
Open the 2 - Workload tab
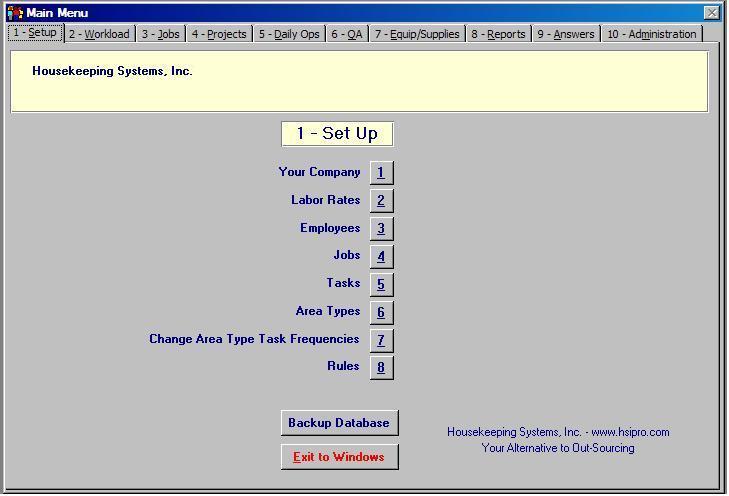coord(99,34)
